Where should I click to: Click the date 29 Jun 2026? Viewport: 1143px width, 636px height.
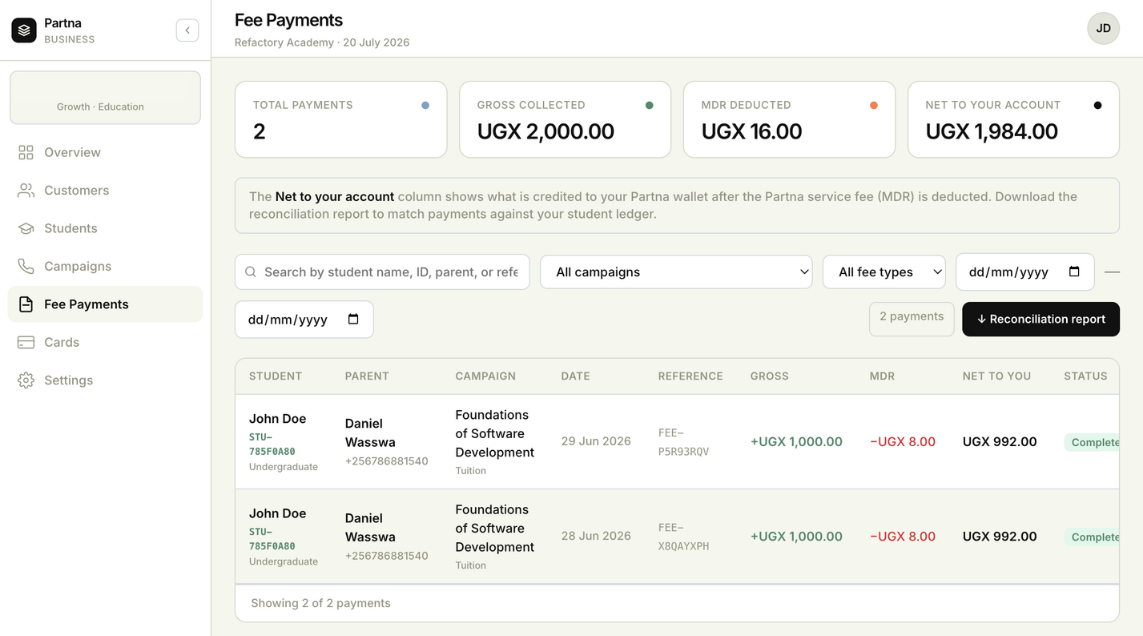[x=596, y=441]
